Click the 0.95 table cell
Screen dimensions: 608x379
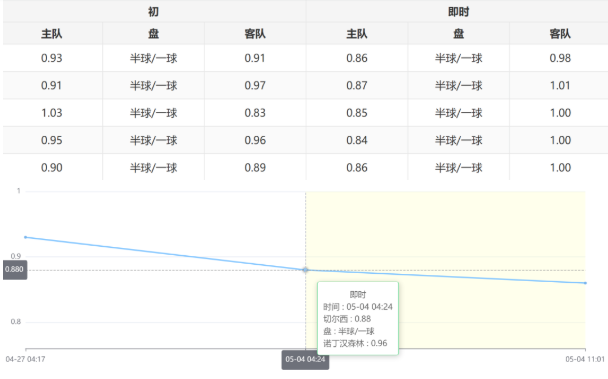pos(52,140)
